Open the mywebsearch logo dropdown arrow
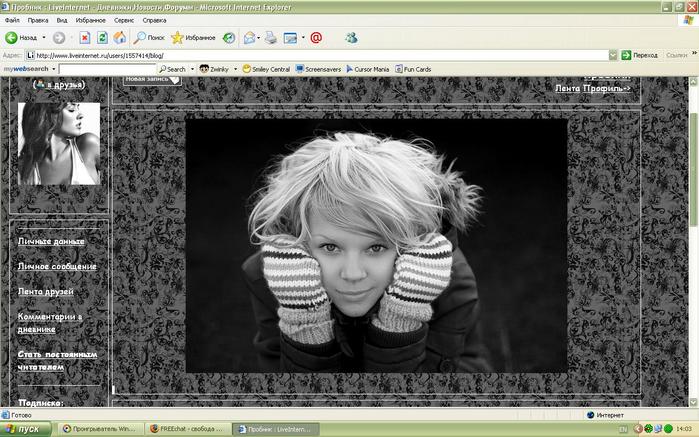Image resolution: width=699 pixels, height=437 pixels. click(x=53, y=69)
